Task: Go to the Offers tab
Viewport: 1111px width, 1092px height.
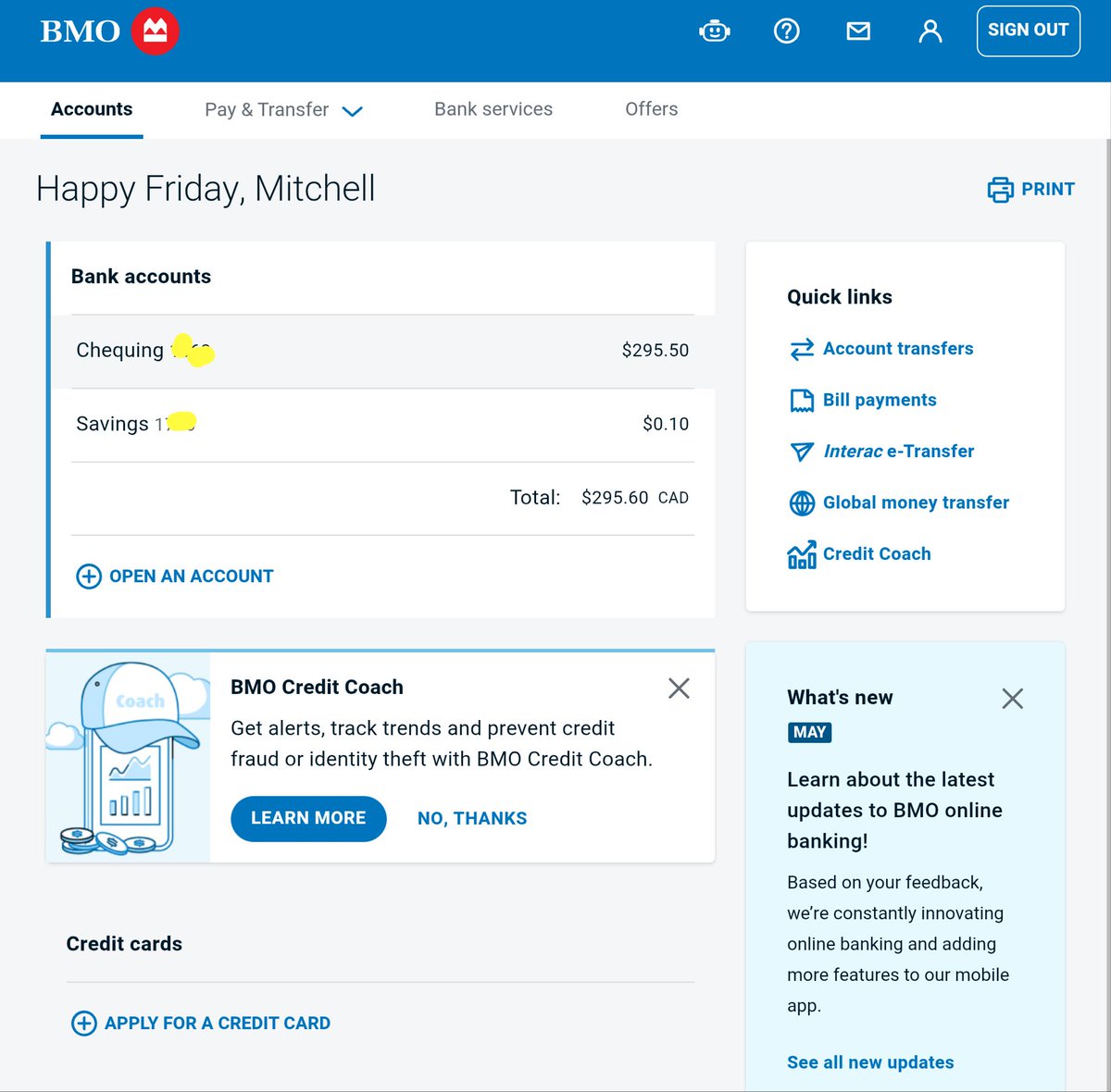Action: 652,109
